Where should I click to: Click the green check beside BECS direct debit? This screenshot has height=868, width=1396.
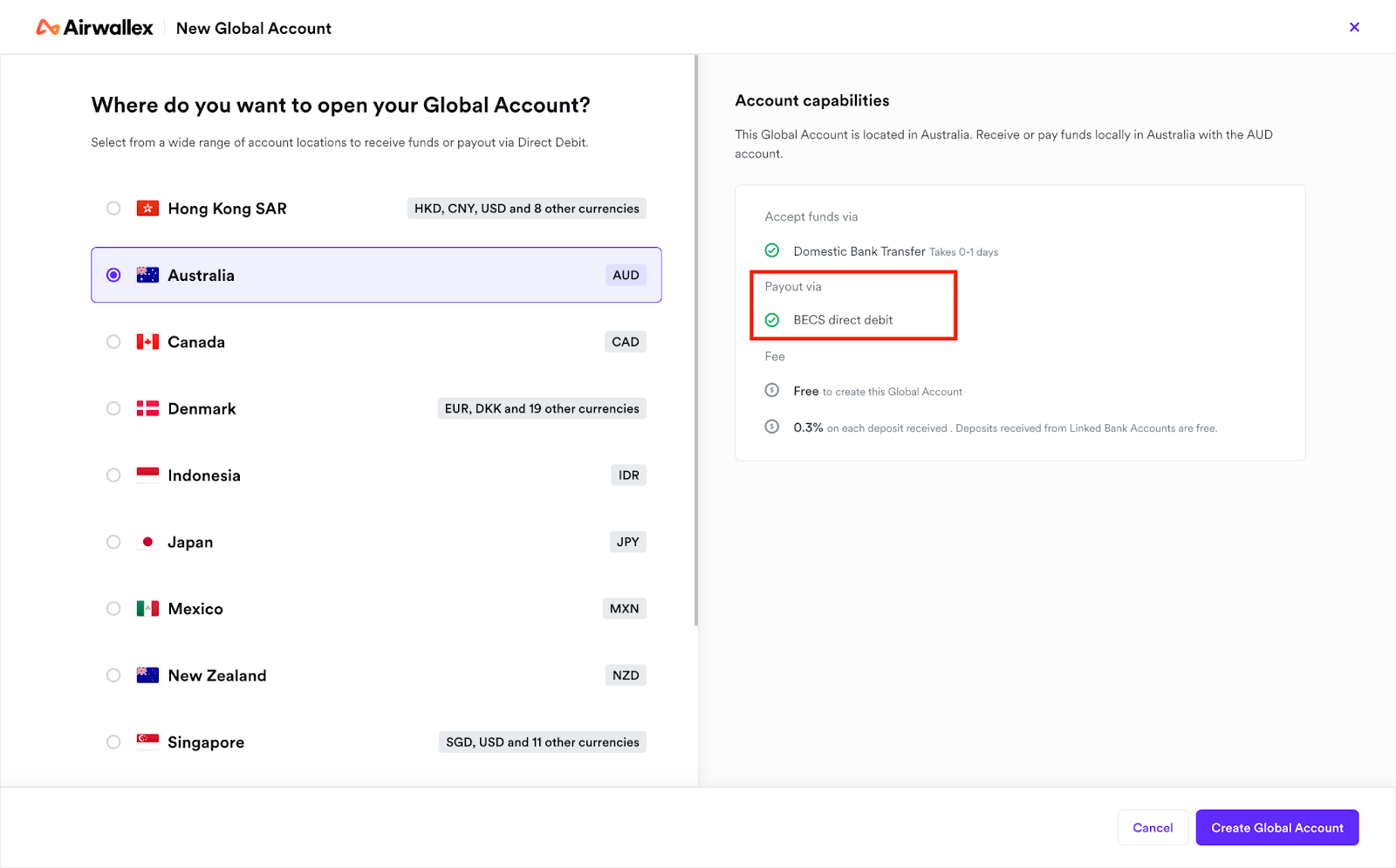click(772, 320)
